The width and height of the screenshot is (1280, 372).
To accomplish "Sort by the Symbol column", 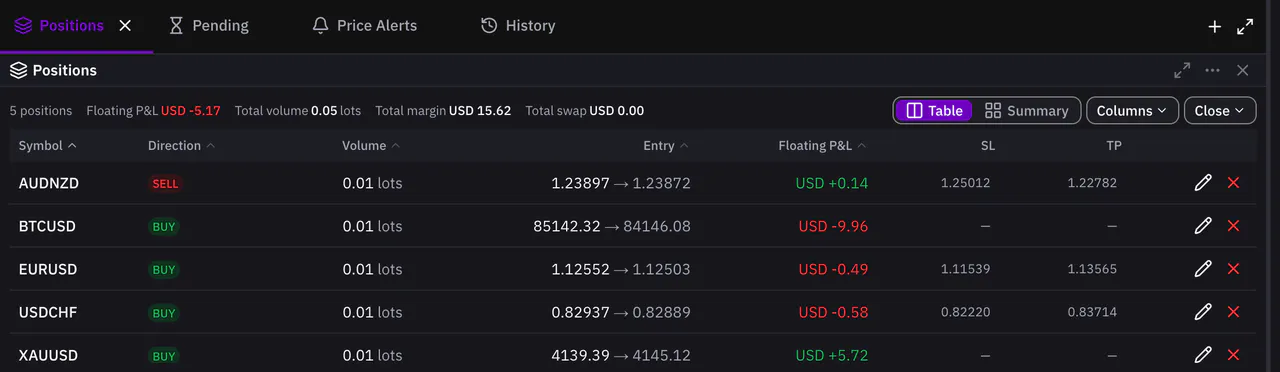I will click(47, 145).
